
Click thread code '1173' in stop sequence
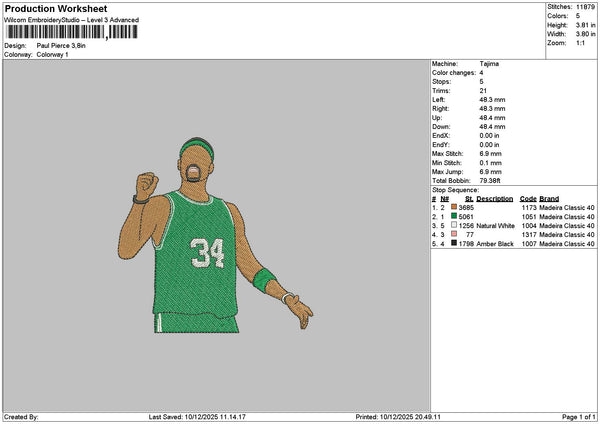pos(529,207)
